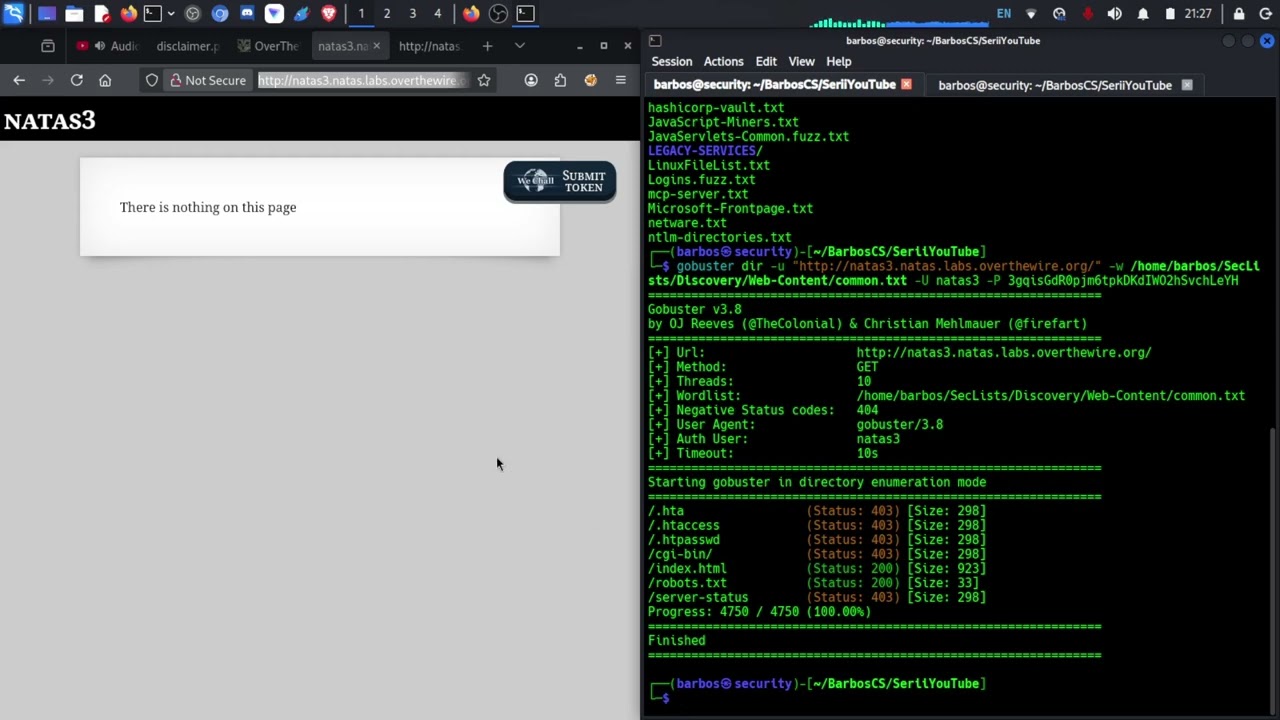This screenshot has height=720, width=1280.
Task: Click the show desktop panel icon
Action: [47, 14]
